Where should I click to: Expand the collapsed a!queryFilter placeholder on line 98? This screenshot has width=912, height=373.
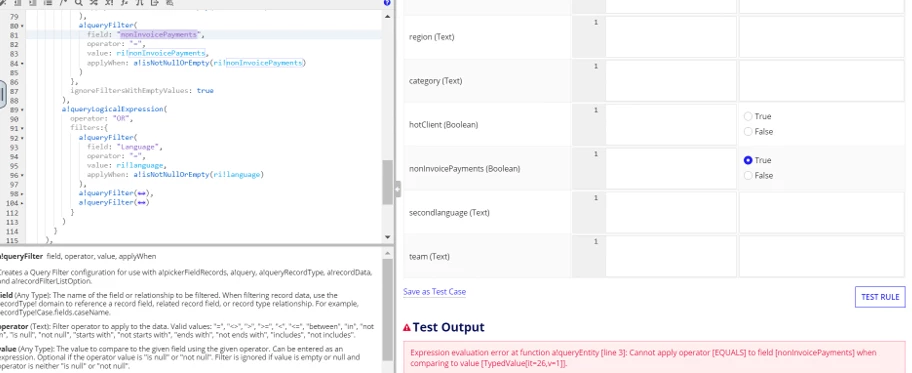[x=140, y=193]
